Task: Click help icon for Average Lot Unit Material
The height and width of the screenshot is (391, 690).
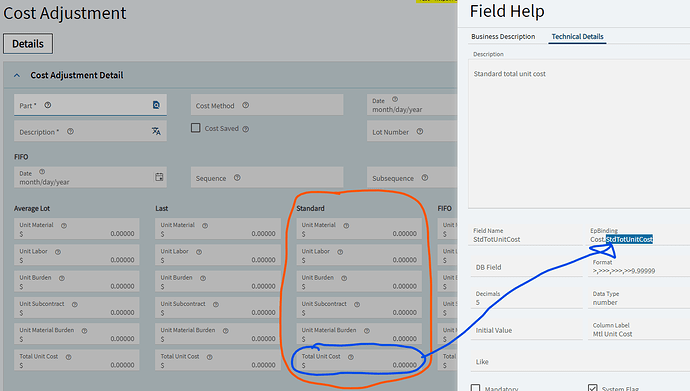Action: [64, 226]
